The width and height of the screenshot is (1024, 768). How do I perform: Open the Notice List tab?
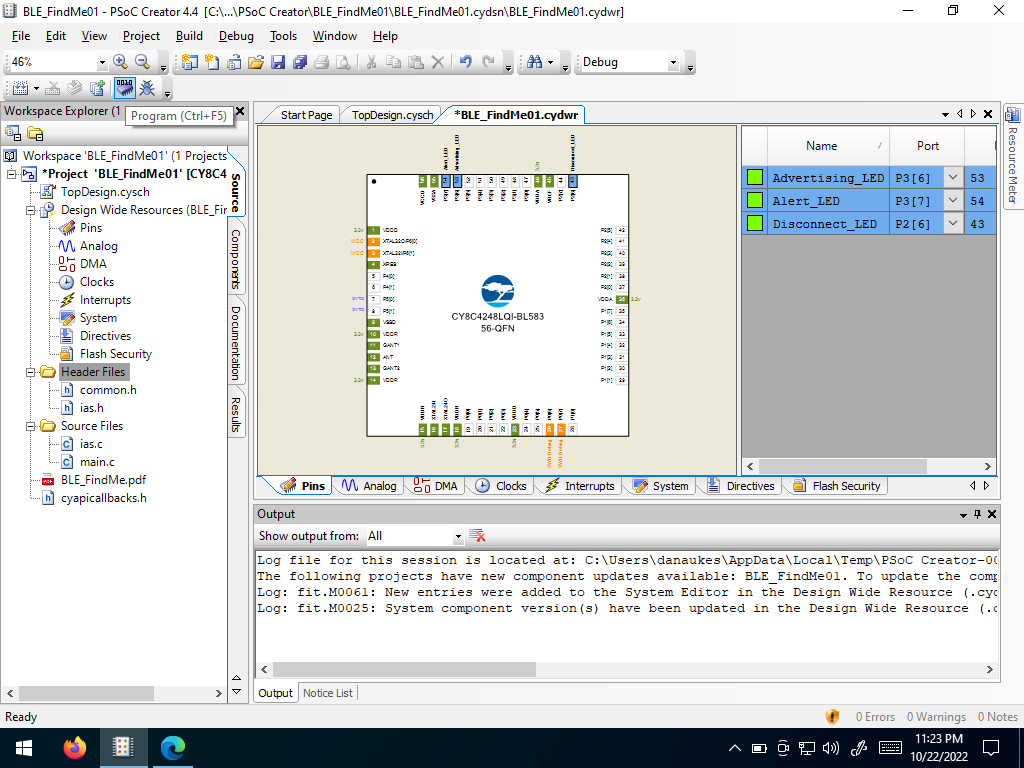point(328,694)
